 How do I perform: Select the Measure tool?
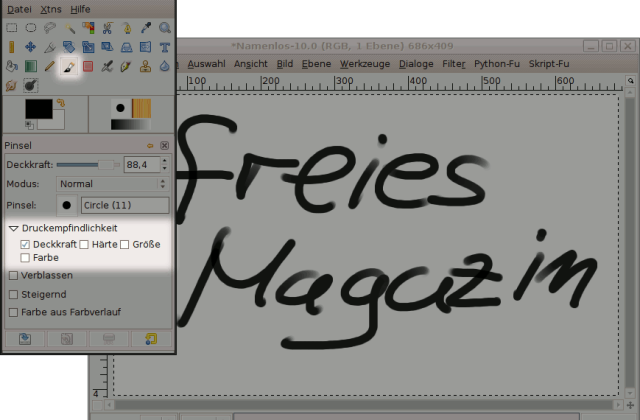11,47
